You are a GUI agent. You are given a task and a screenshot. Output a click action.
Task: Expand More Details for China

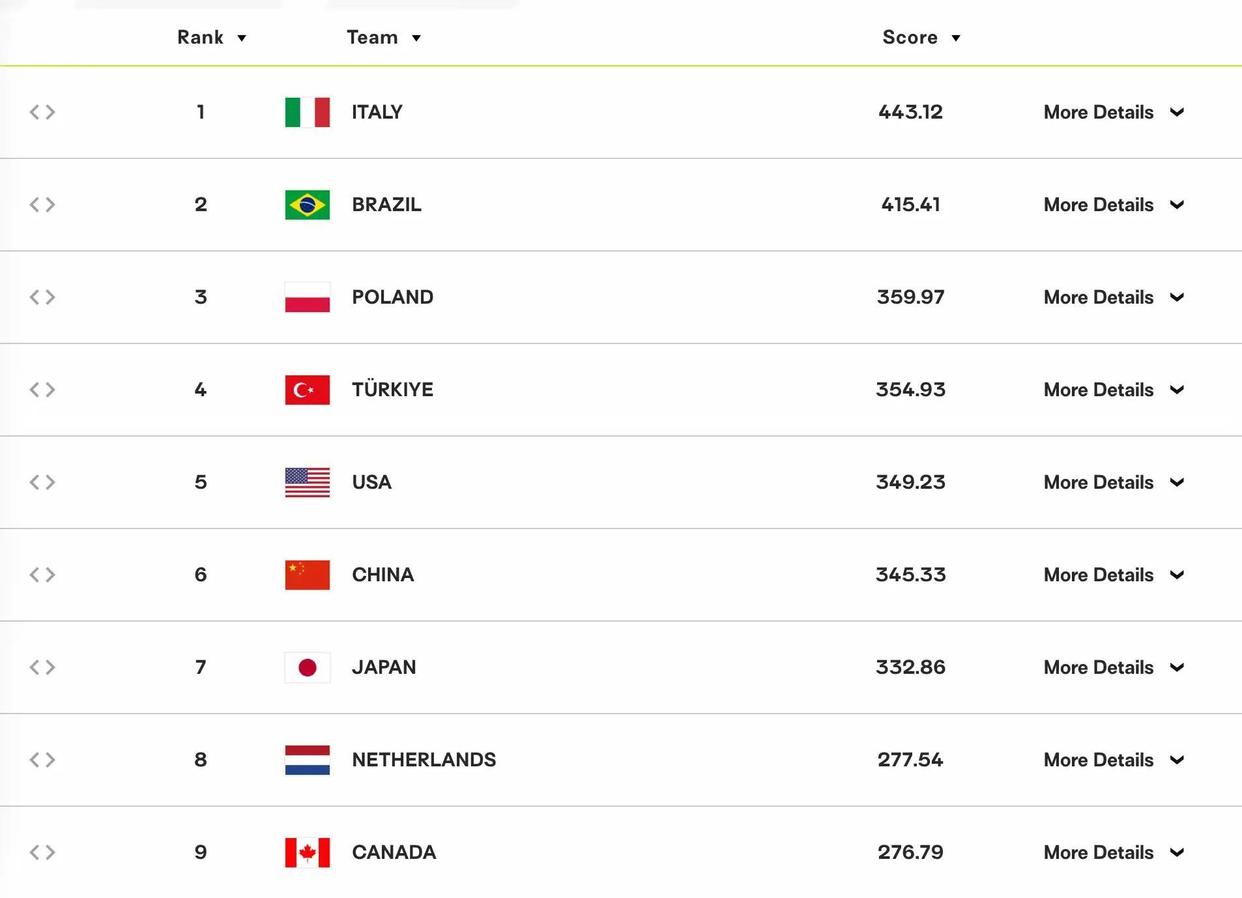(1114, 575)
